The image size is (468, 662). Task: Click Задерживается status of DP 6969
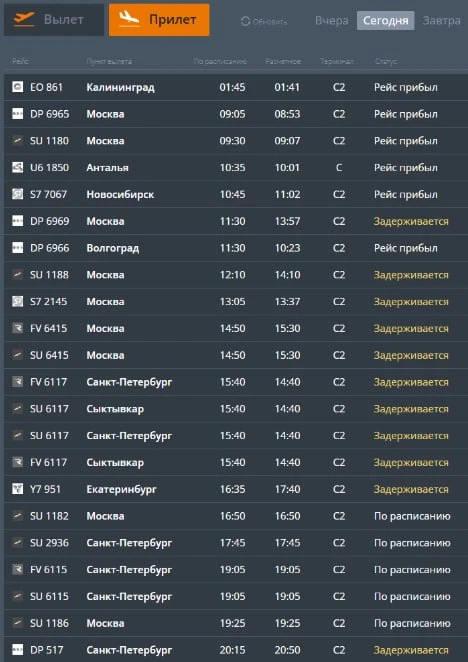pyautogui.click(x=411, y=221)
